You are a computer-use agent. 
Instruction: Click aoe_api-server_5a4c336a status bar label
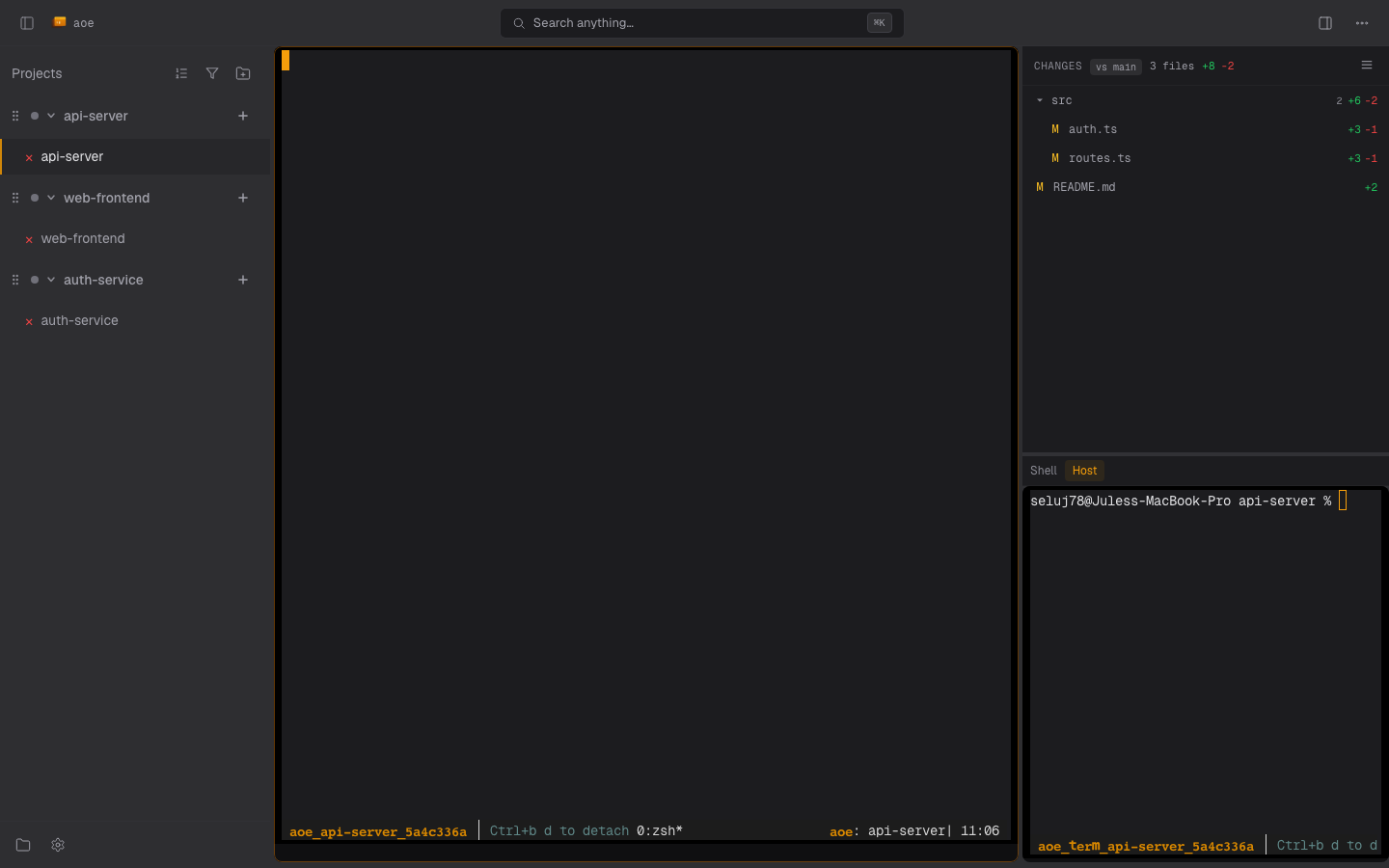click(x=378, y=831)
